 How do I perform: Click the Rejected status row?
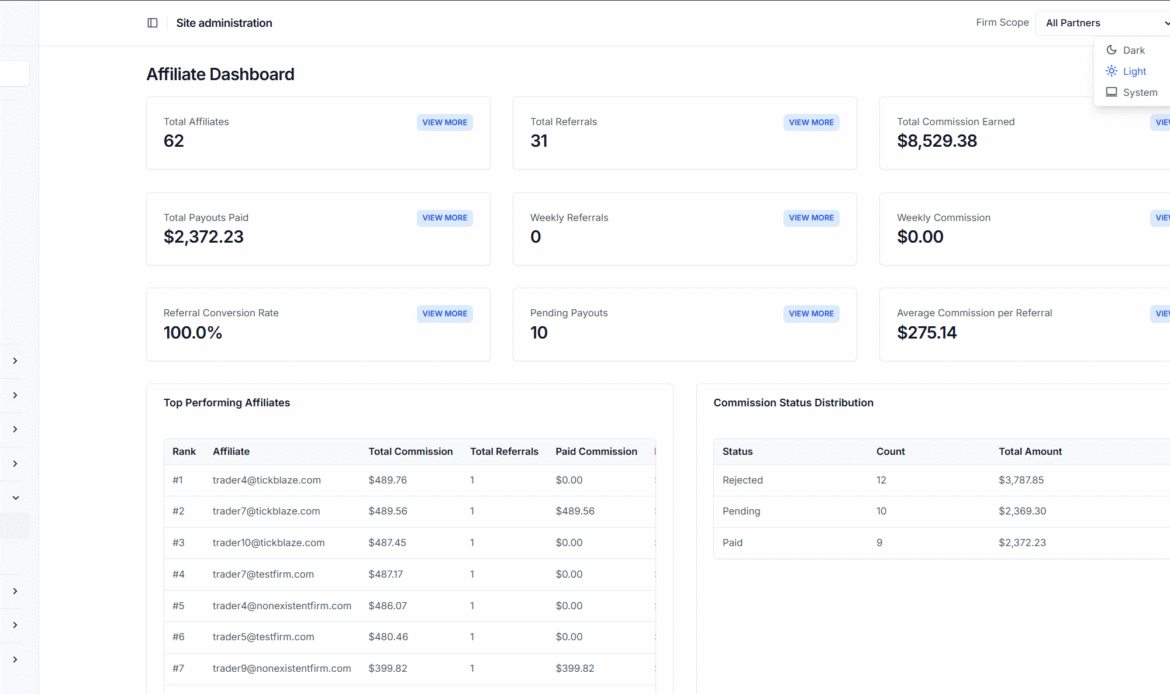point(742,480)
